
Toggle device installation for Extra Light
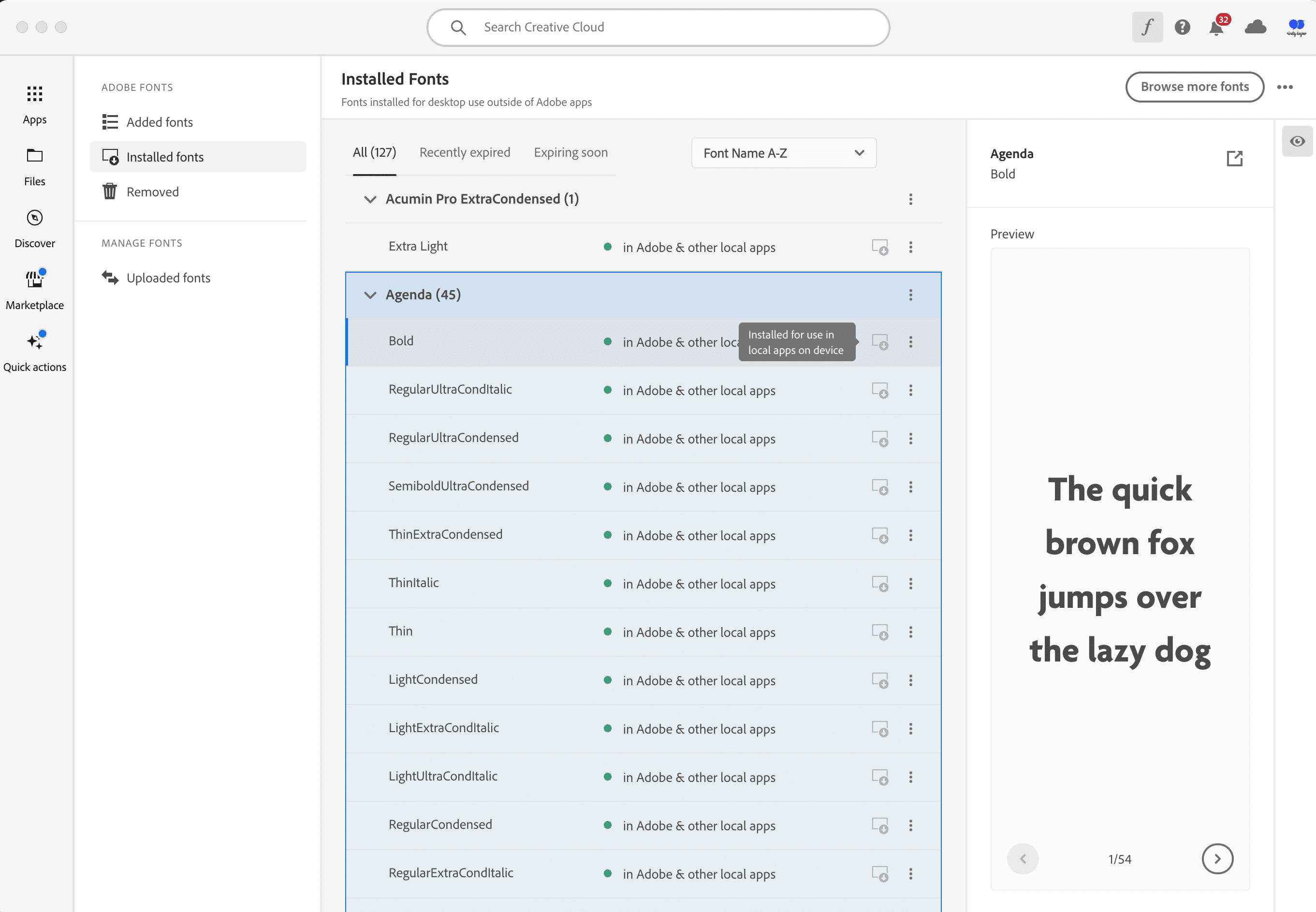(879, 247)
